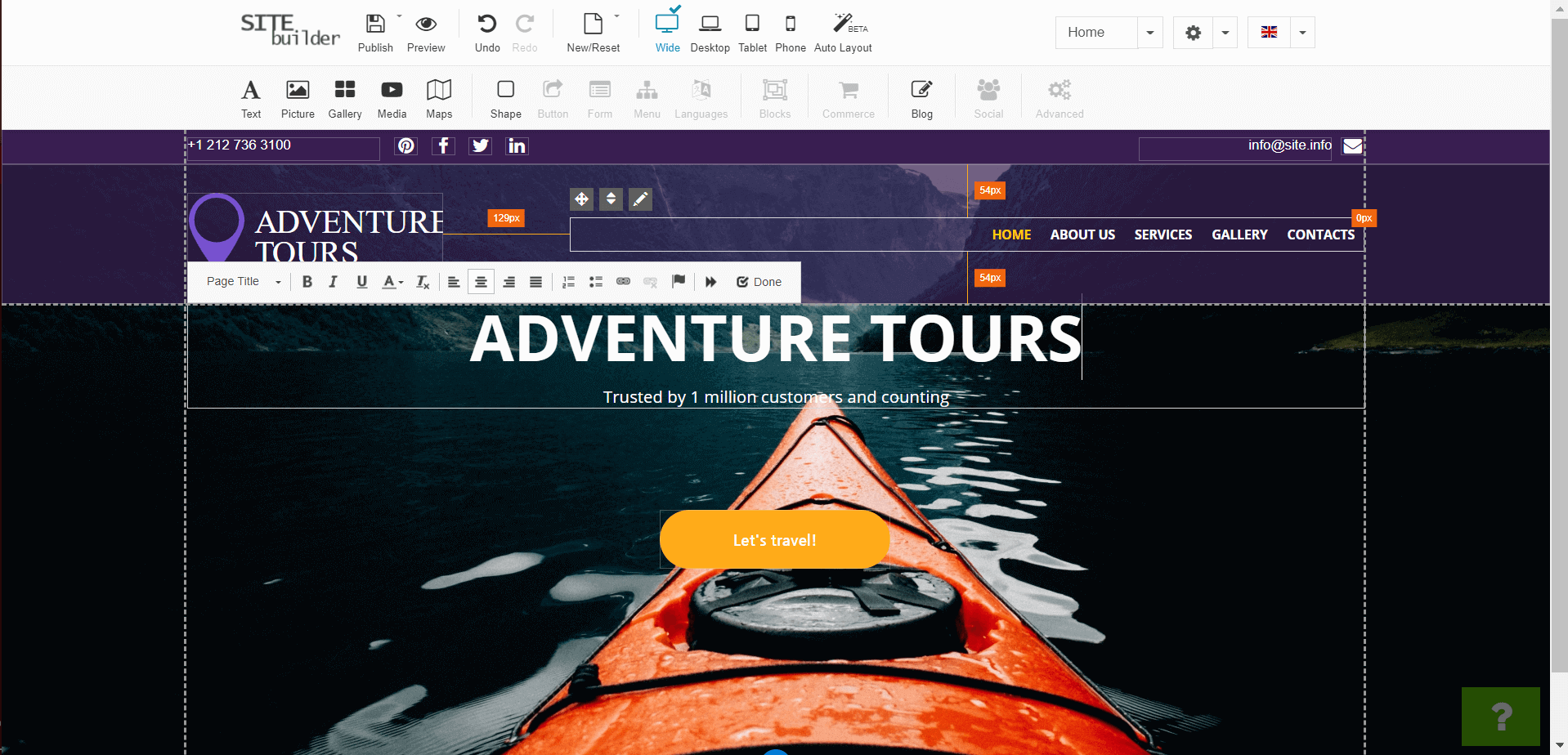Select the Maps tool
Viewport: 1568px width, 755px height.
(x=438, y=96)
